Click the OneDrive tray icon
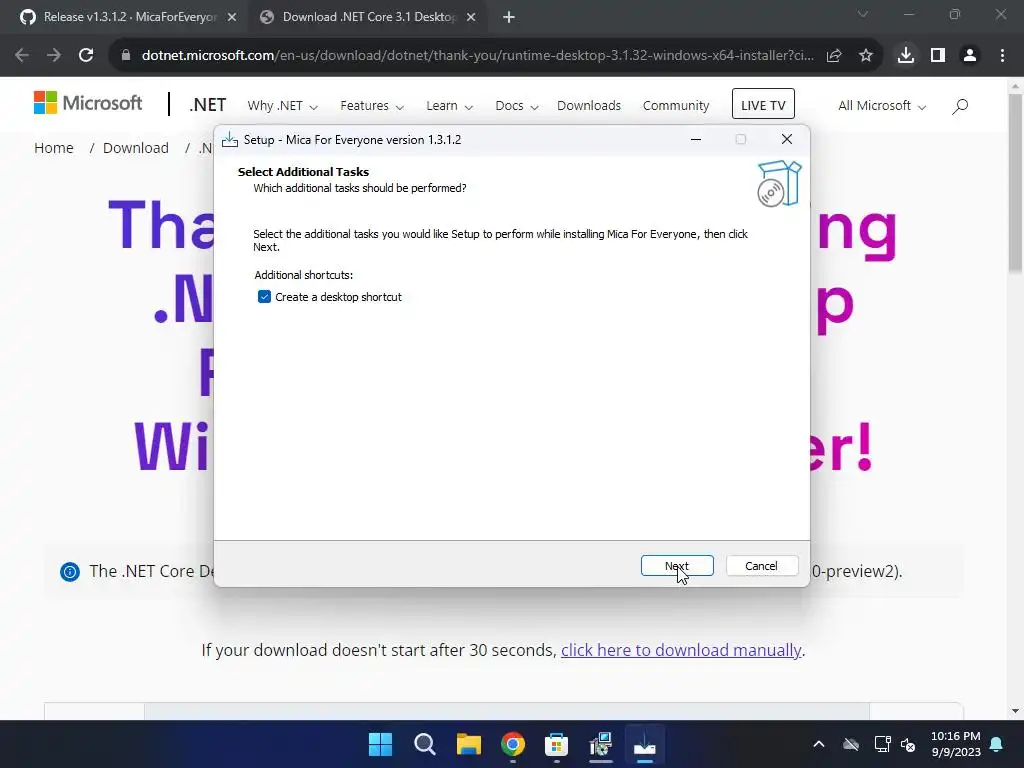The width and height of the screenshot is (1024, 768). click(851, 744)
